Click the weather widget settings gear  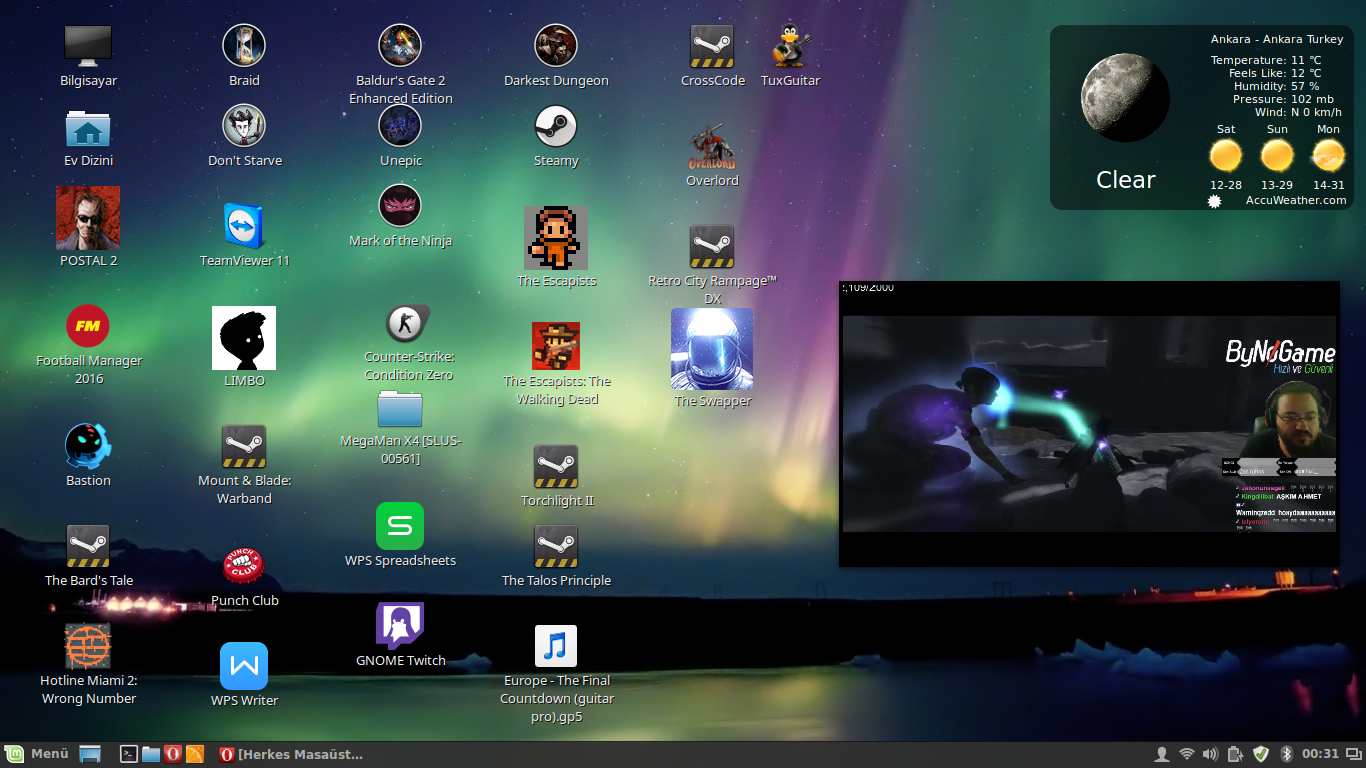[1215, 201]
